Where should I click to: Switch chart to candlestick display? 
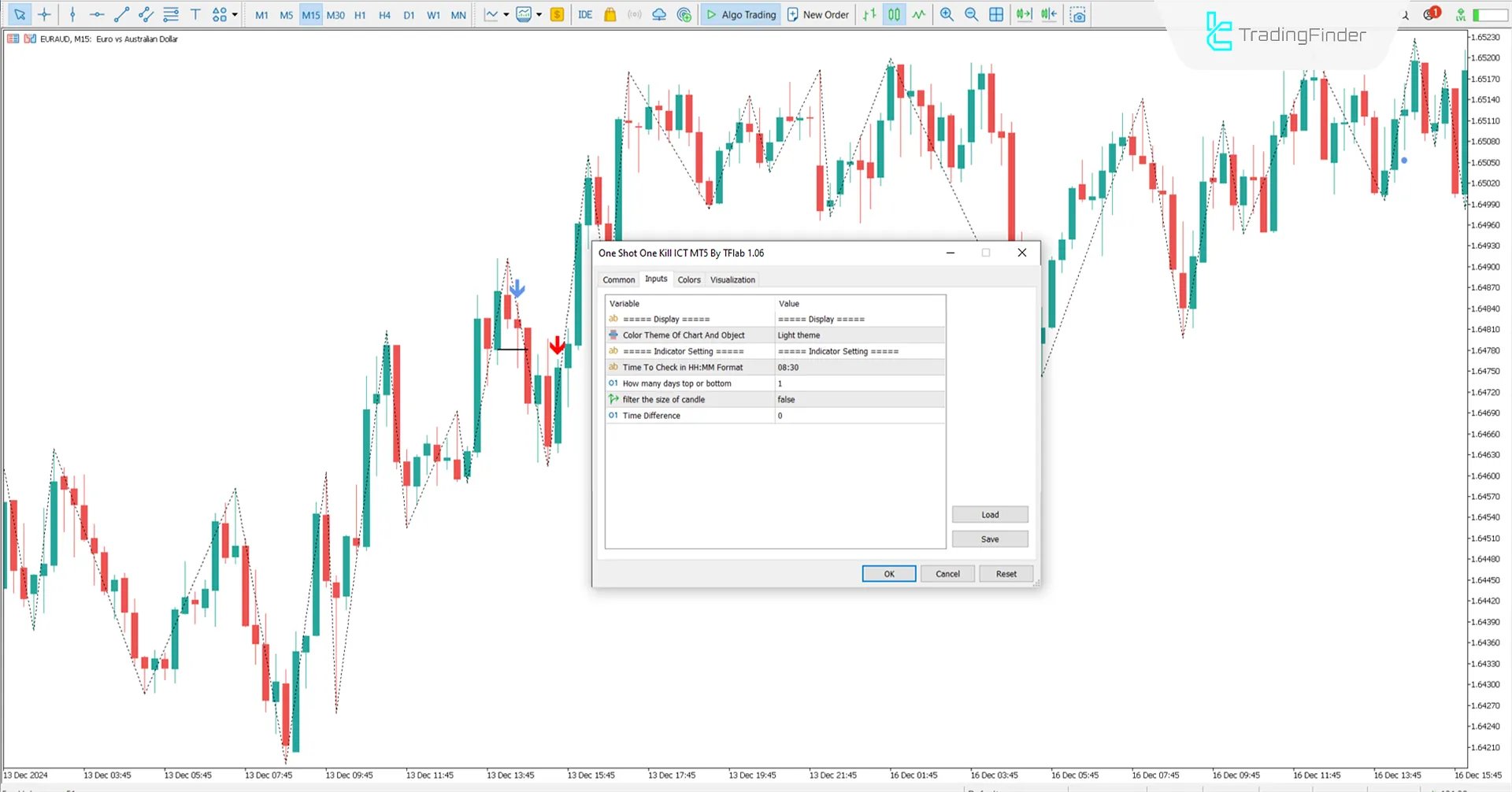[x=894, y=15]
